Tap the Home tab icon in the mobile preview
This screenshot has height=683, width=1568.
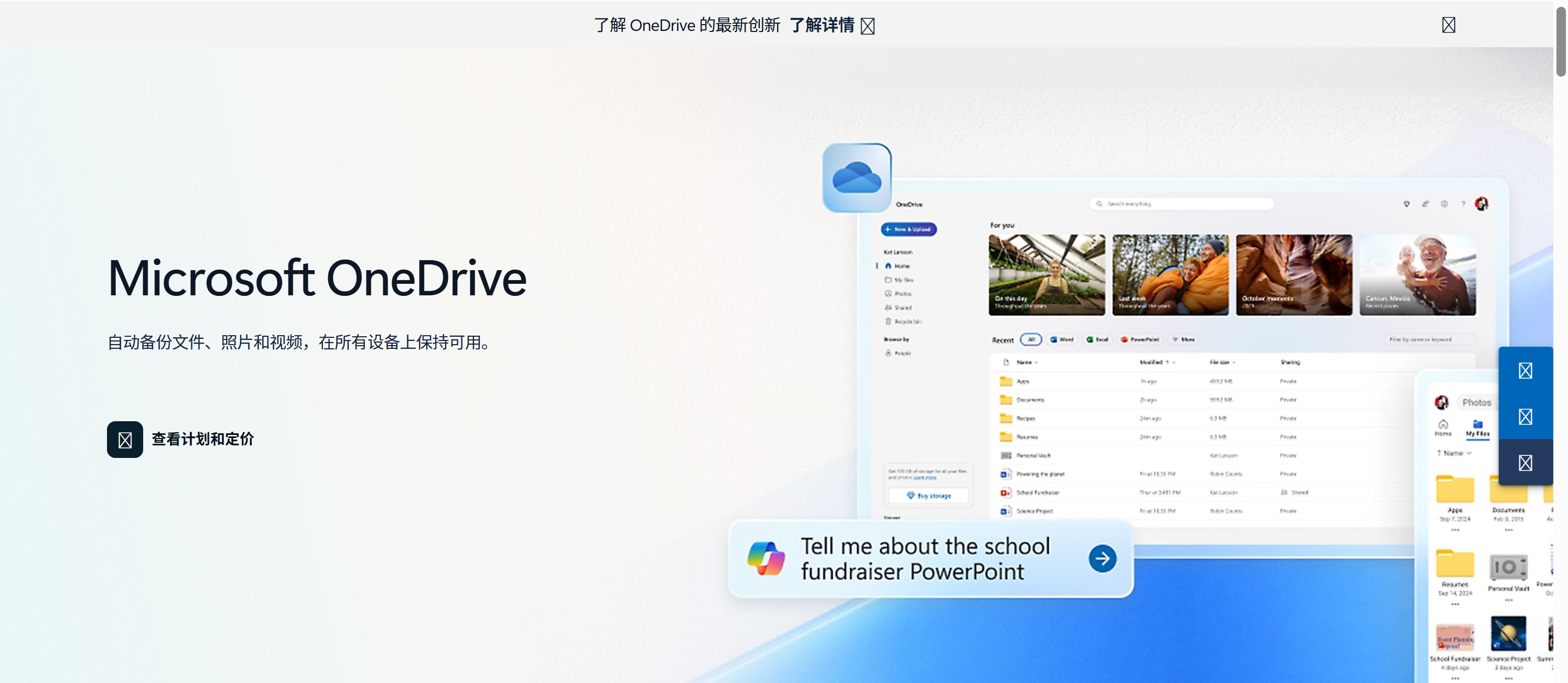coord(1443,428)
